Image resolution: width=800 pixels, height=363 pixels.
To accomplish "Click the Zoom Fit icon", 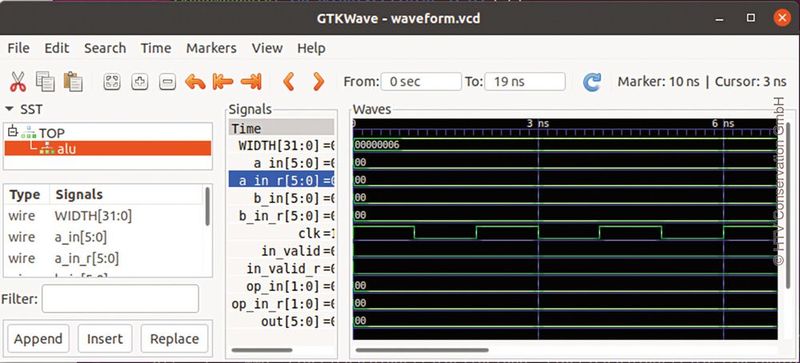I will [112, 82].
